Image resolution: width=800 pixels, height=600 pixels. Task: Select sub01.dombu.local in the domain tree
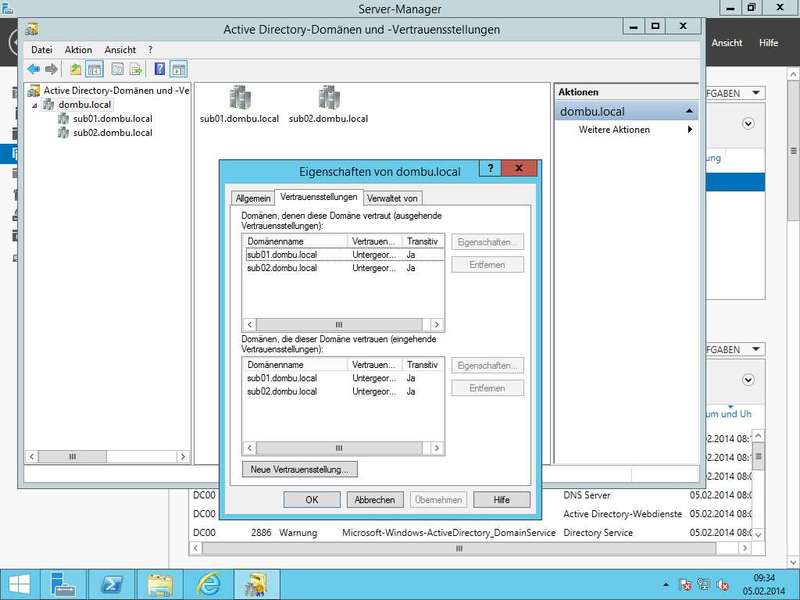pyautogui.click(x=112, y=118)
